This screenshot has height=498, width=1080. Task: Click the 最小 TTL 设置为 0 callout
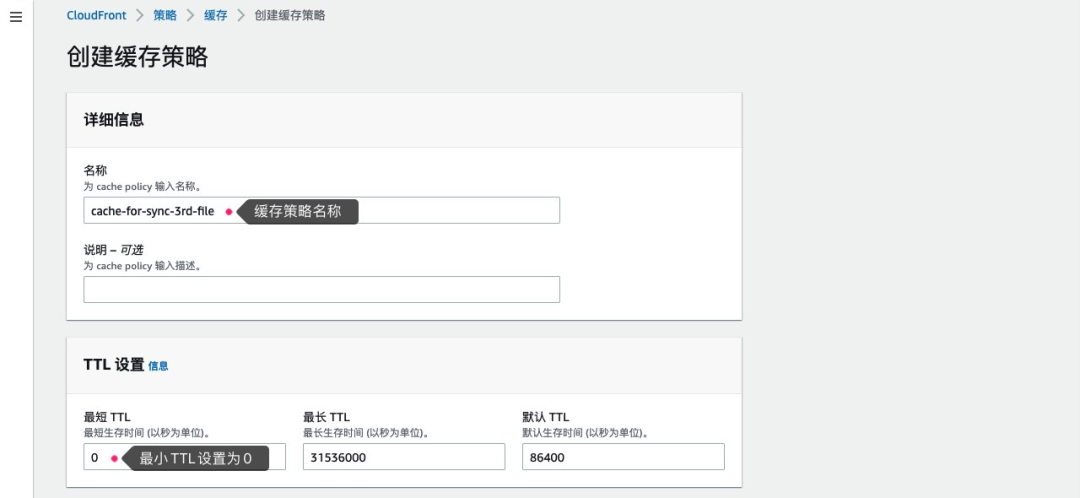tap(196, 458)
